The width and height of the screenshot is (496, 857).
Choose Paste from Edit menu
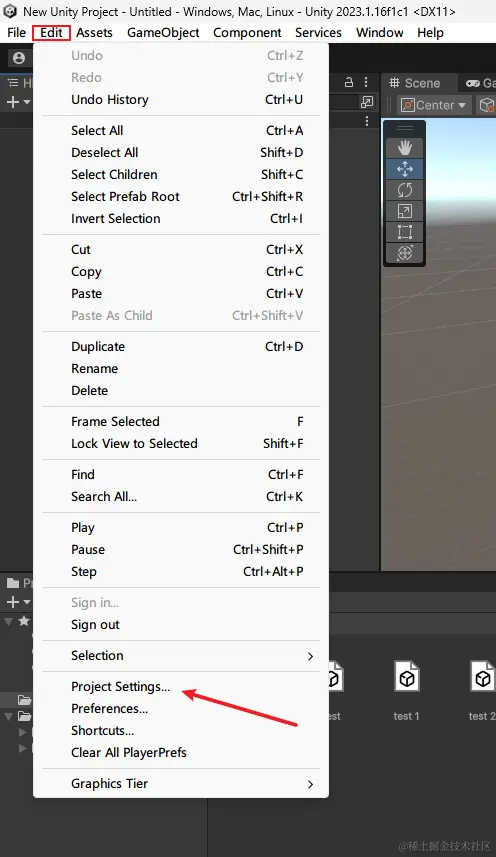[x=181, y=294]
